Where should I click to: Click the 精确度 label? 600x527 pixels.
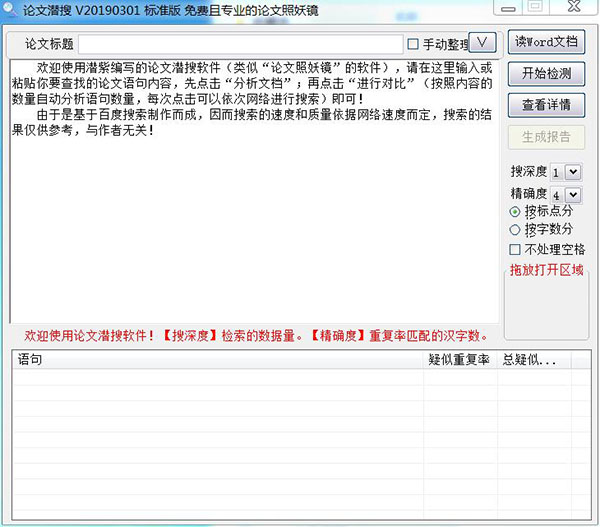click(x=529, y=194)
